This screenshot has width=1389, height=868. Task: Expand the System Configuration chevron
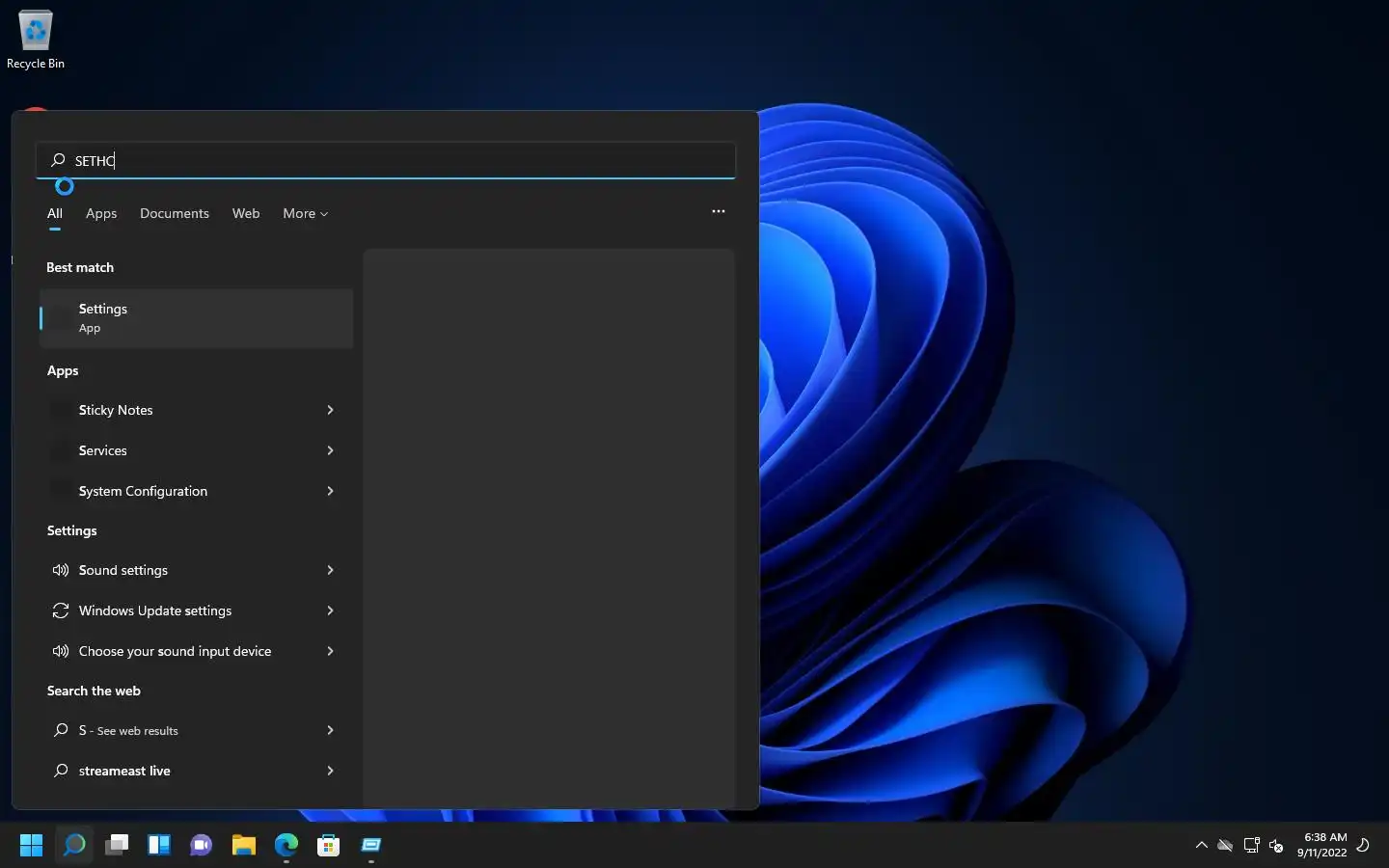pyautogui.click(x=330, y=491)
